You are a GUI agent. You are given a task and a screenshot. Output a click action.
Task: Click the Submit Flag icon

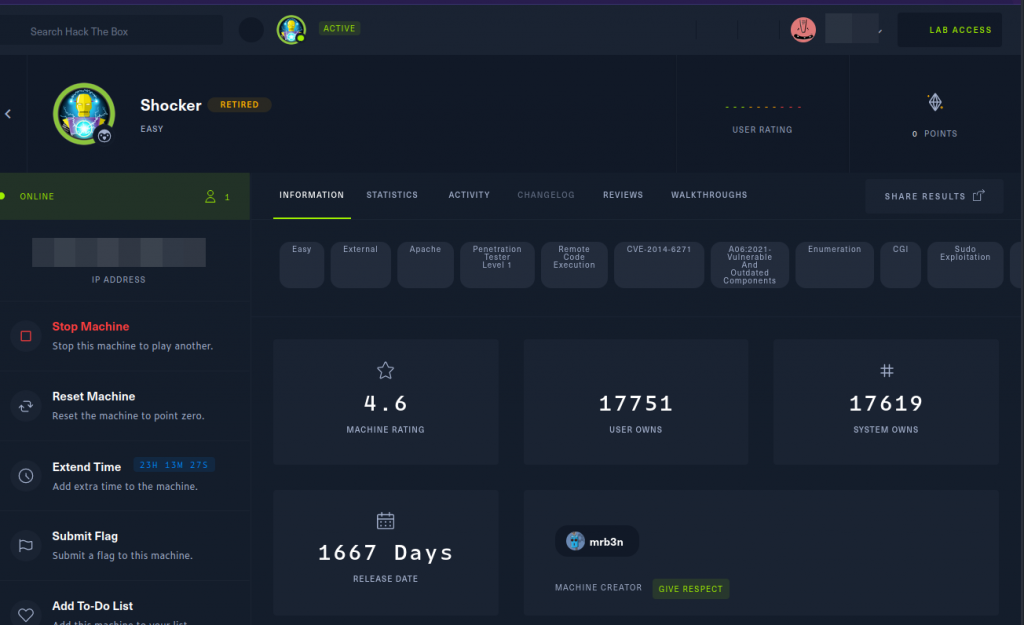(26, 546)
